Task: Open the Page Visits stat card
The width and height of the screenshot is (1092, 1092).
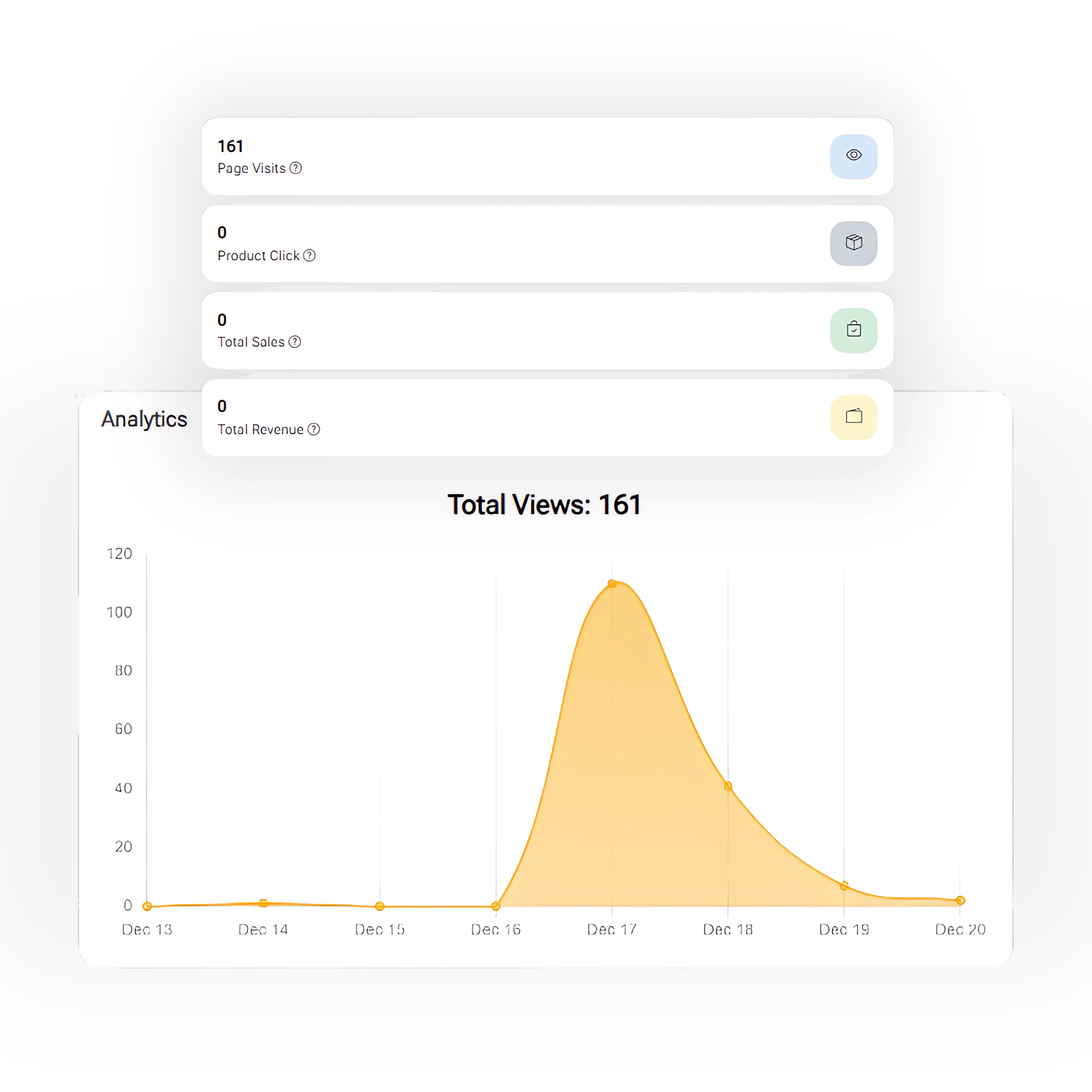Action: pos(547,157)
